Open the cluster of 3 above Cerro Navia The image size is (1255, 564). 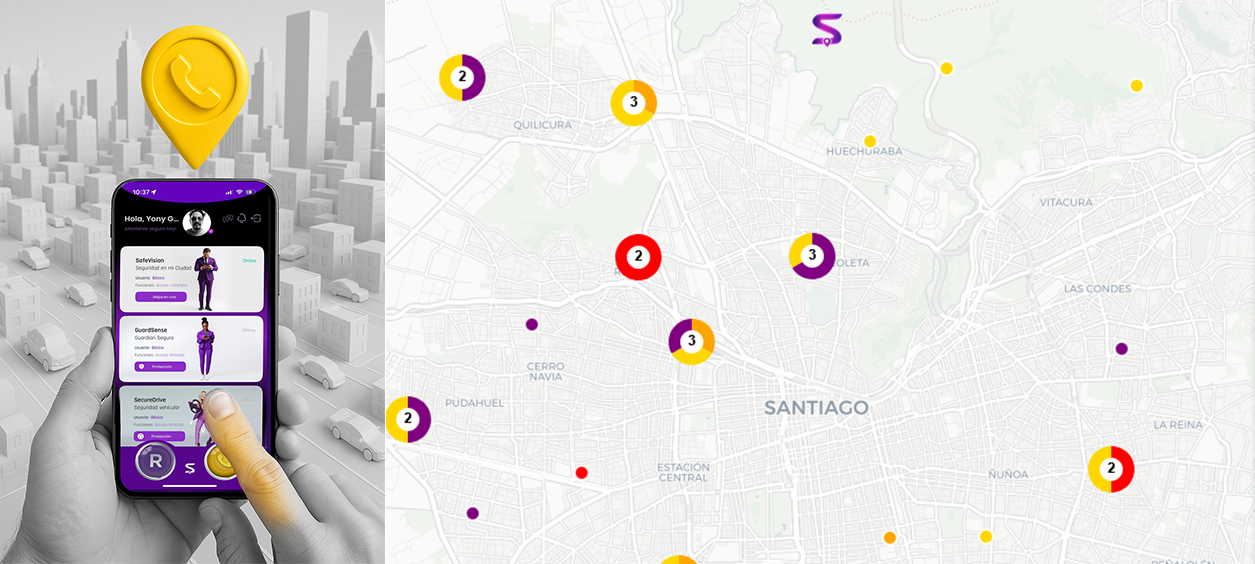[x=692, y=342]
